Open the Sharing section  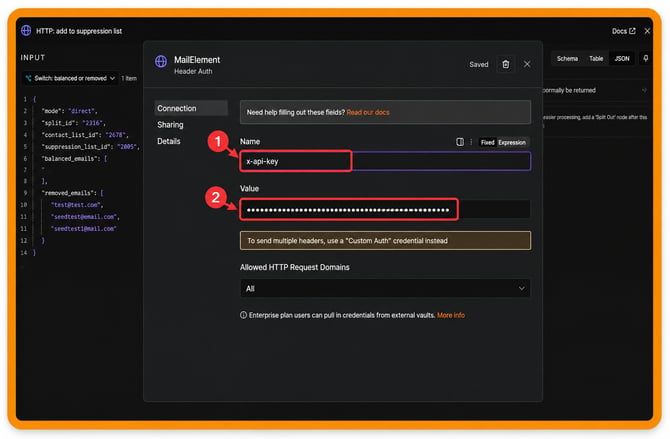[170, 125]
